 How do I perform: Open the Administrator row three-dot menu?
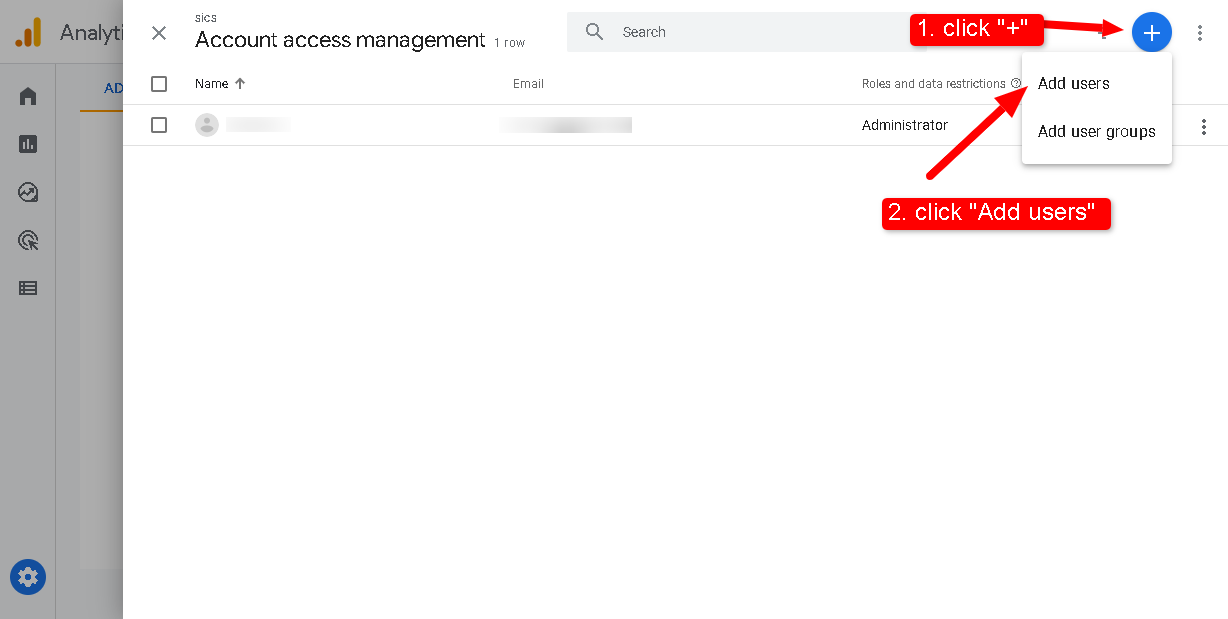(x=1204, y=127)
